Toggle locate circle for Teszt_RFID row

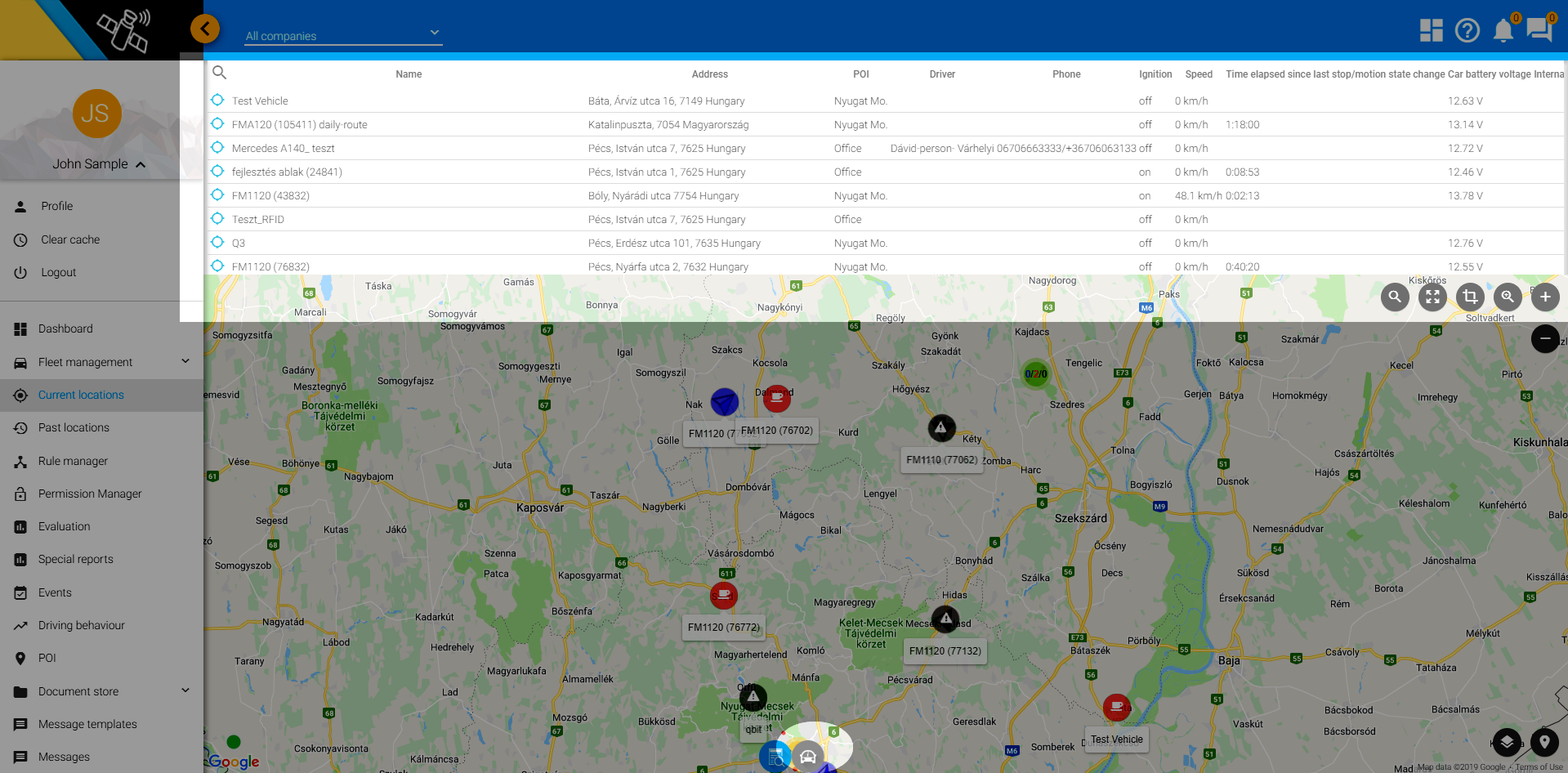pos(217,219)
